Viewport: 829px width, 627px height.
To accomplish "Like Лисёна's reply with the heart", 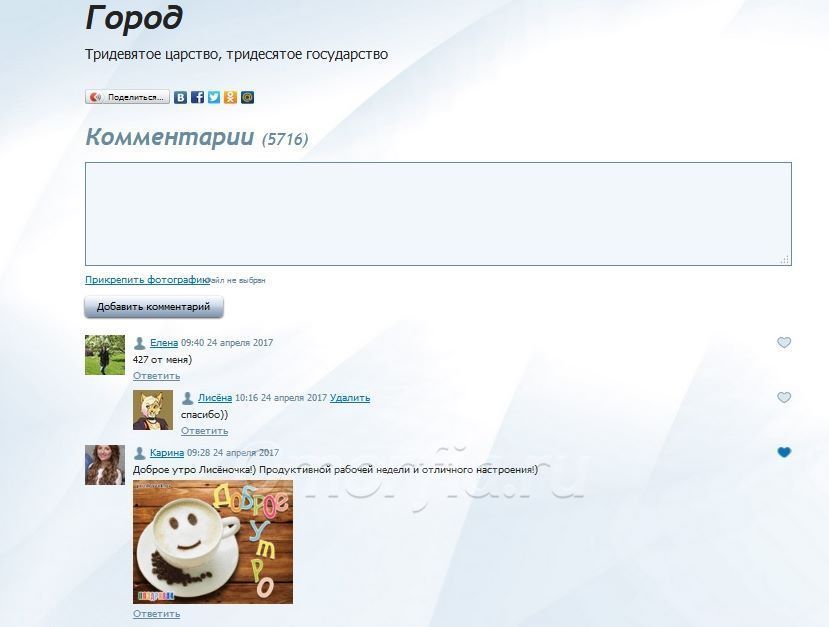I will [784, 397].
